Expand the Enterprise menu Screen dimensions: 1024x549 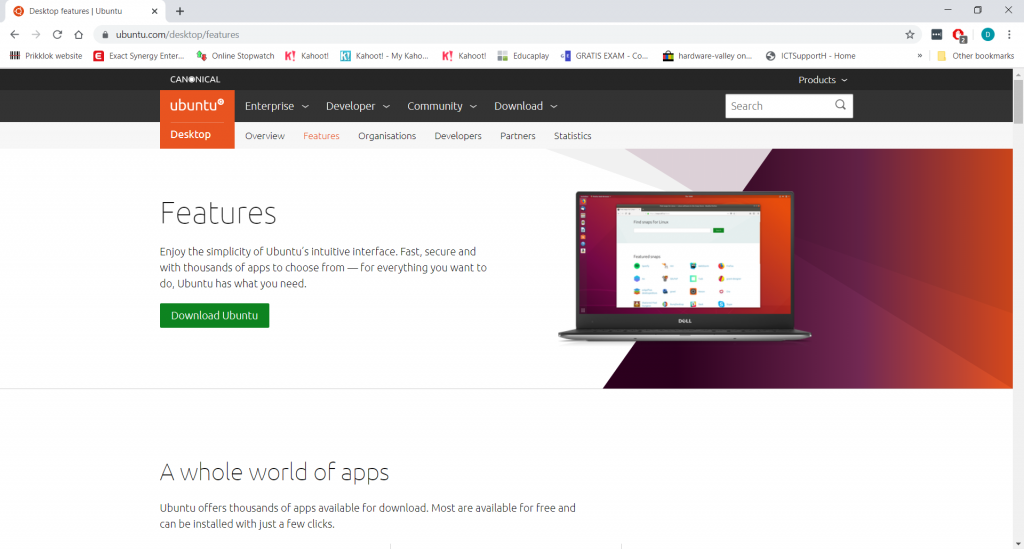[277, 106]
